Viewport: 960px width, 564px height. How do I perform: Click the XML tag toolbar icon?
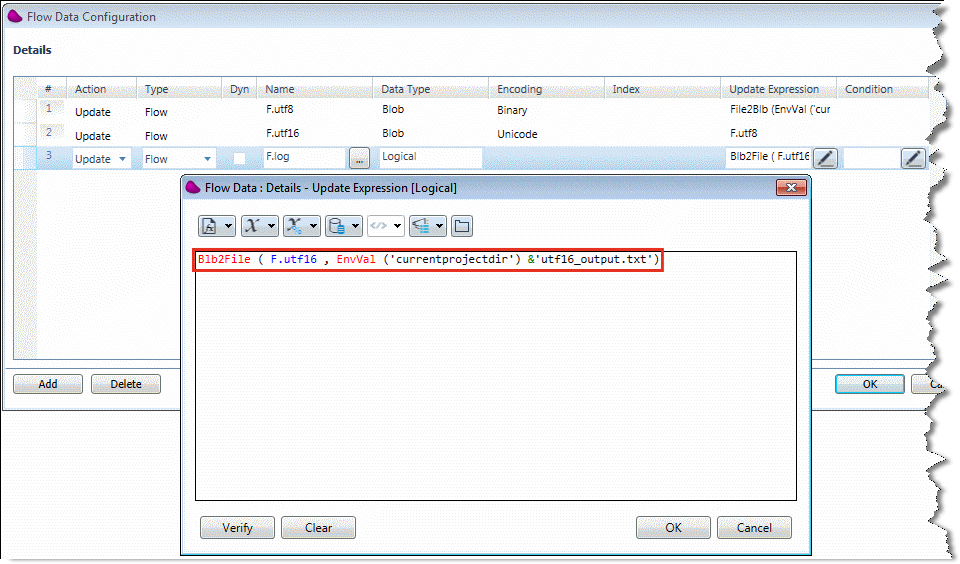pos(378,226)
